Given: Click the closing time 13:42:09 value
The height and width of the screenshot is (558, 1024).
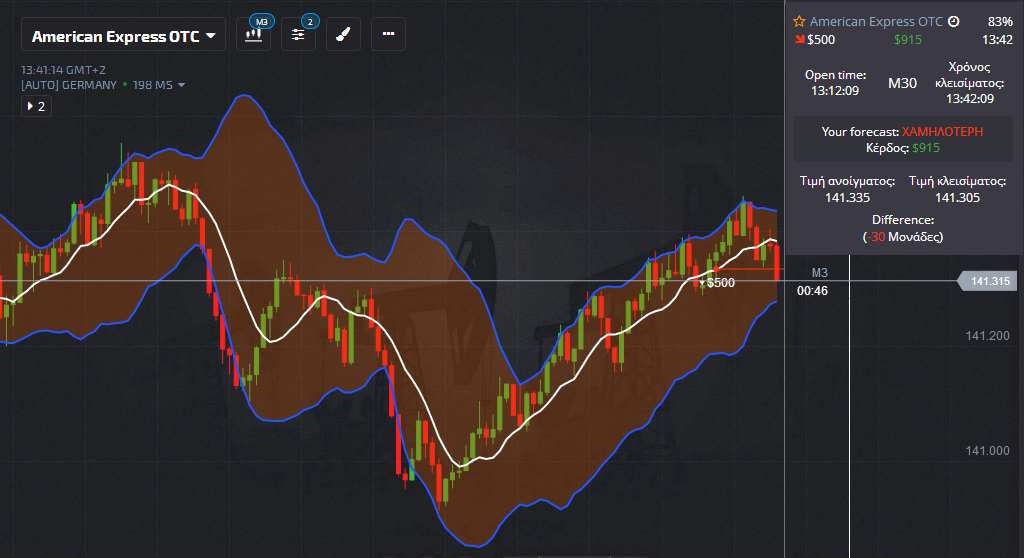Looking at the screenshot, I should point(970,99).
